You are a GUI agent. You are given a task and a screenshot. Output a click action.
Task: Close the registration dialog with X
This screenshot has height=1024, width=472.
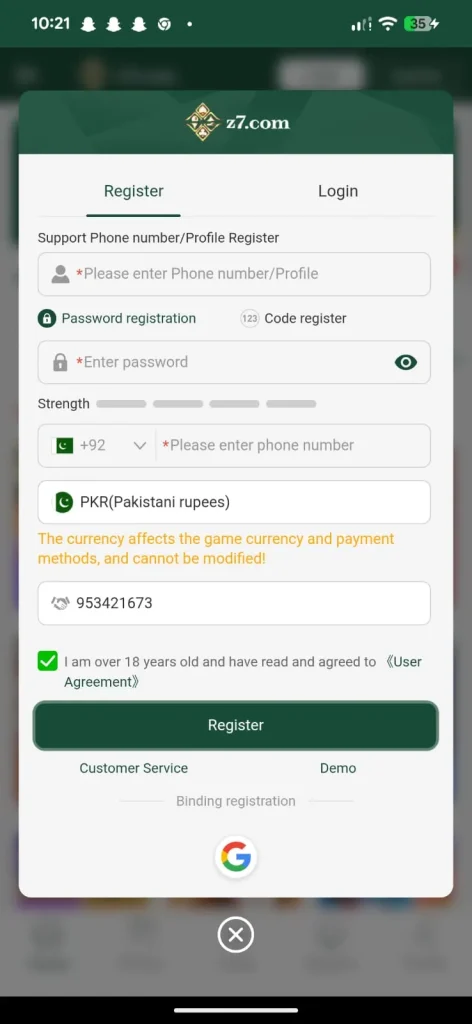(236, 935)
